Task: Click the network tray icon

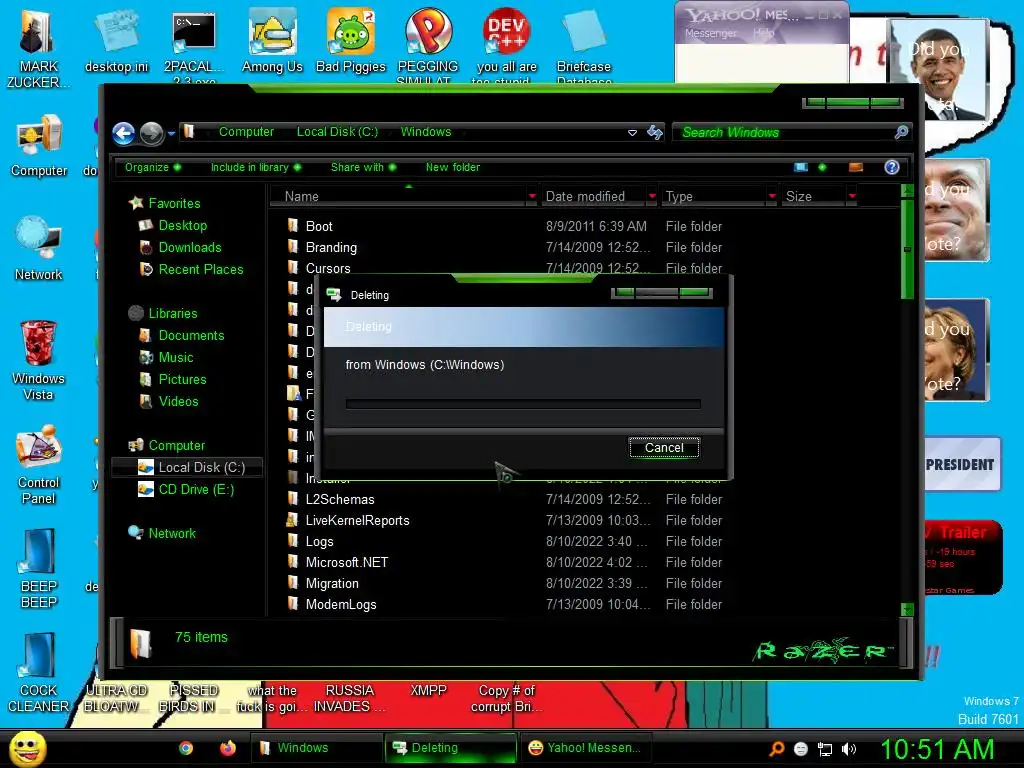Action: pos(825,749)
